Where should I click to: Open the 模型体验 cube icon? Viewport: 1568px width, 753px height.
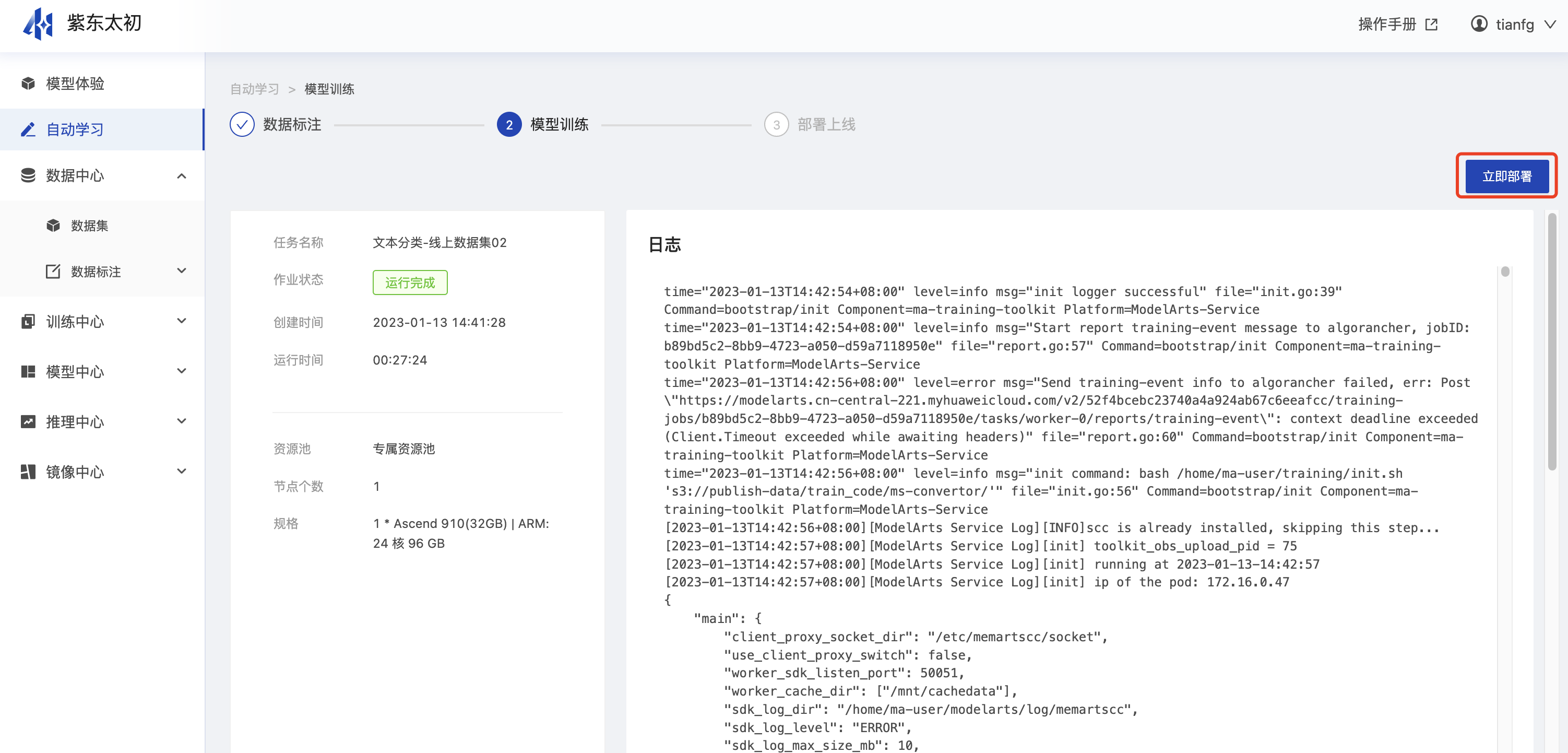[28, 84]
